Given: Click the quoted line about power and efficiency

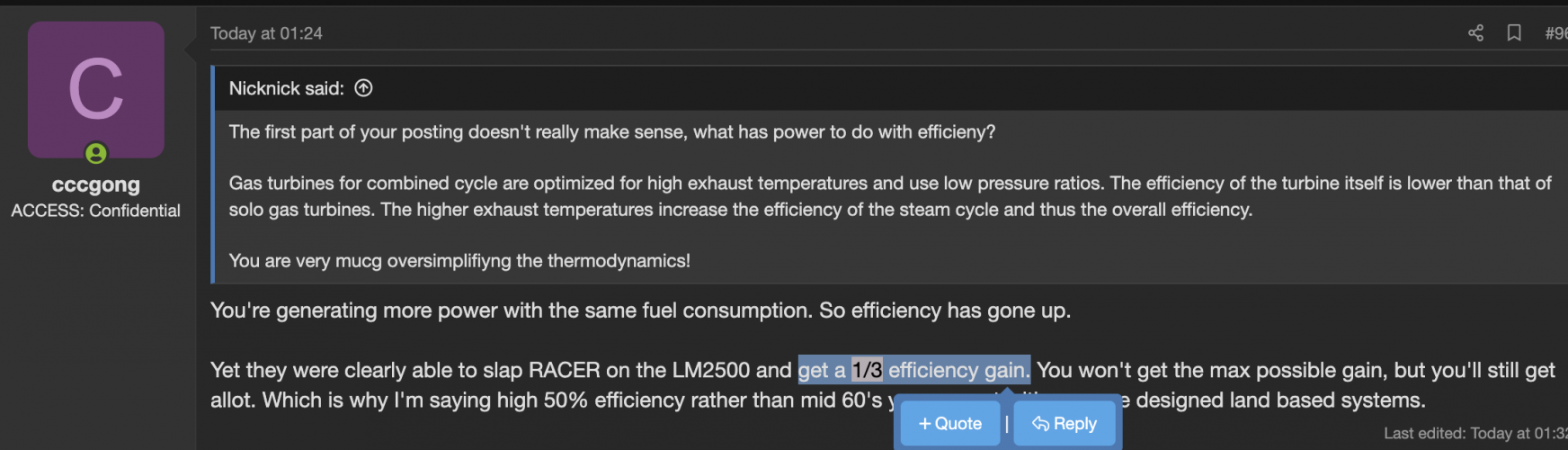Looking at the screenshot, I should tap(611, 132).
